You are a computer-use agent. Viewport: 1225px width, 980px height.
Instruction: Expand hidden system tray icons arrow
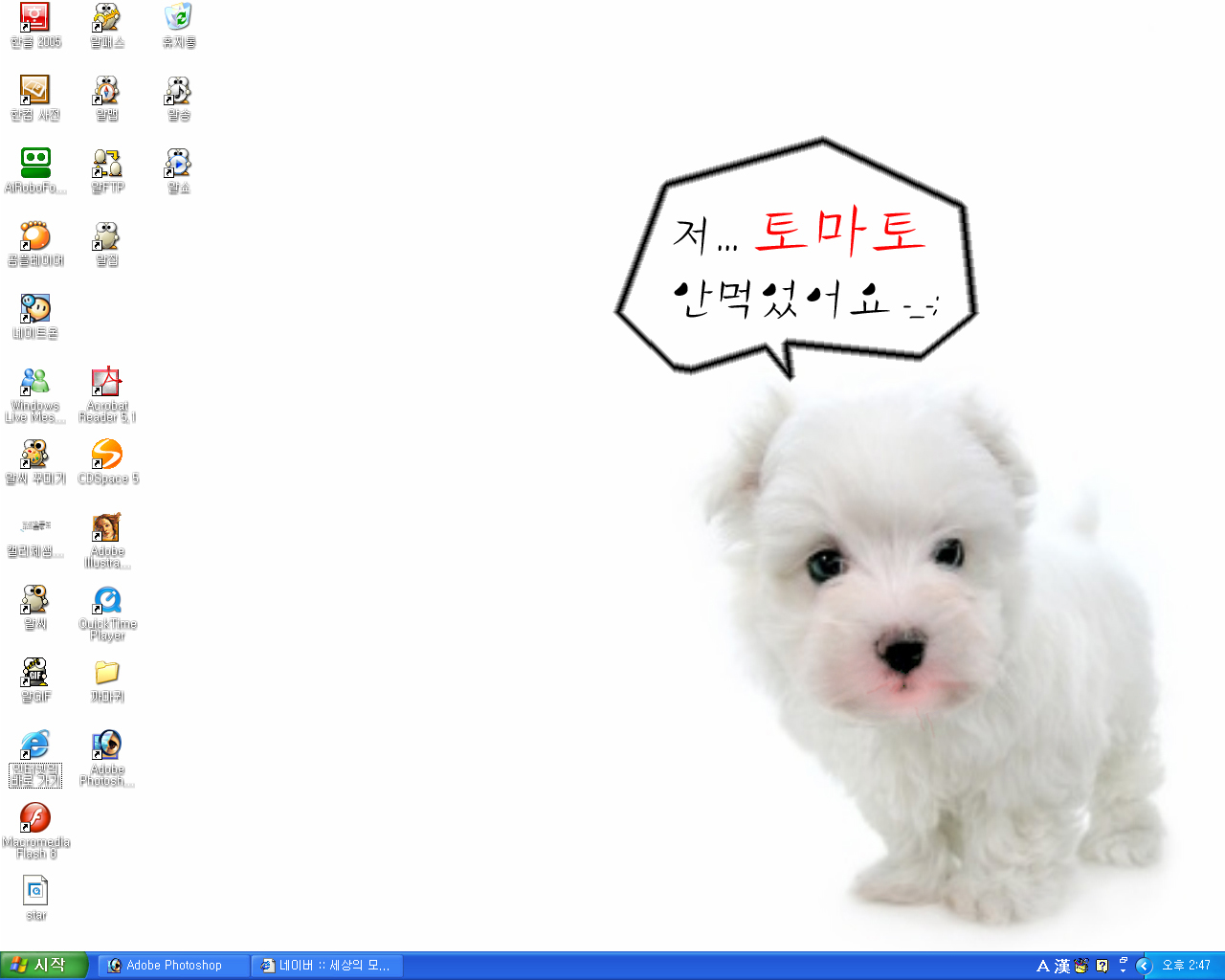(1143, 966)
